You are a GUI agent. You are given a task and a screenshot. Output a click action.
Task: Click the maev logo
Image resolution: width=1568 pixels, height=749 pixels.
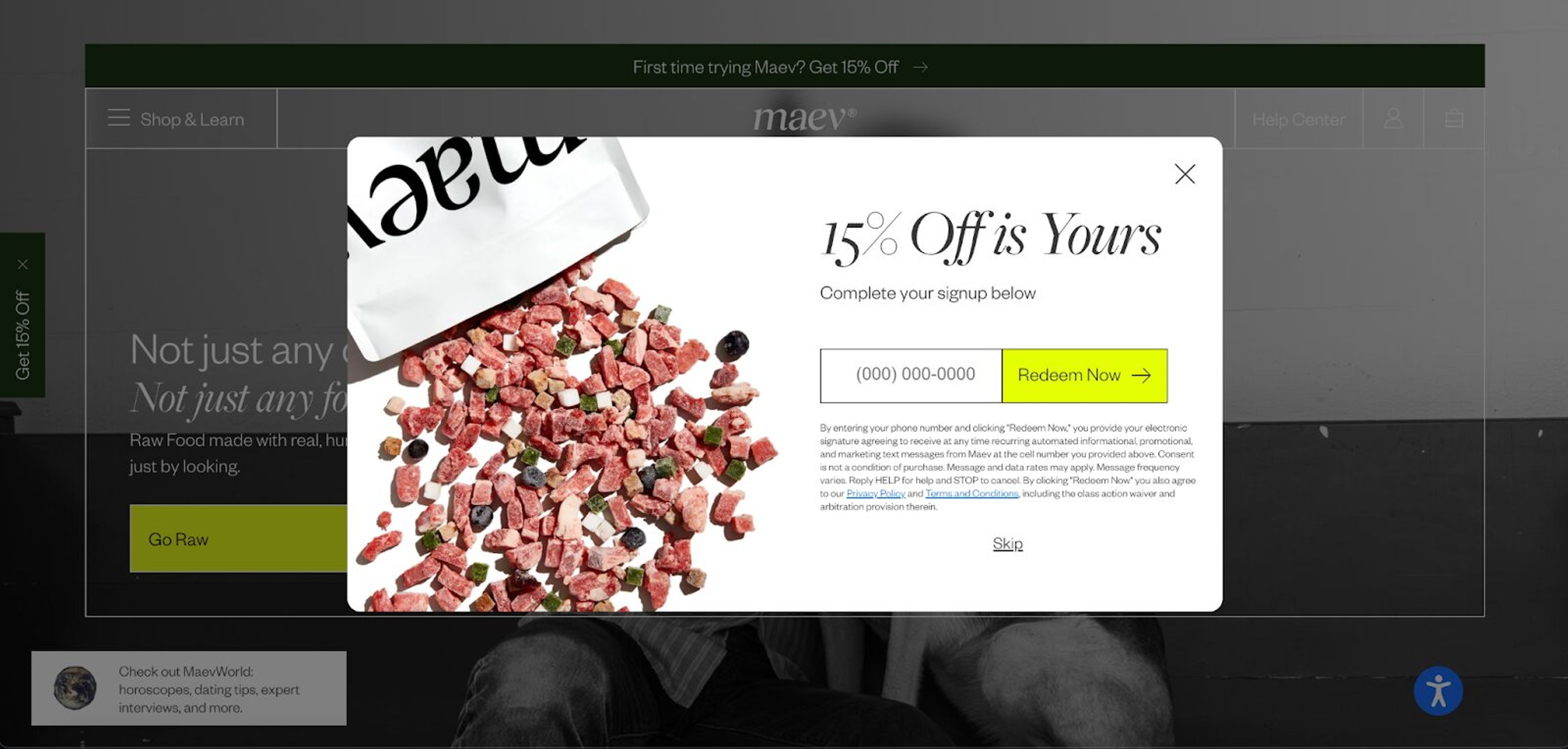[x=804, y=119]
